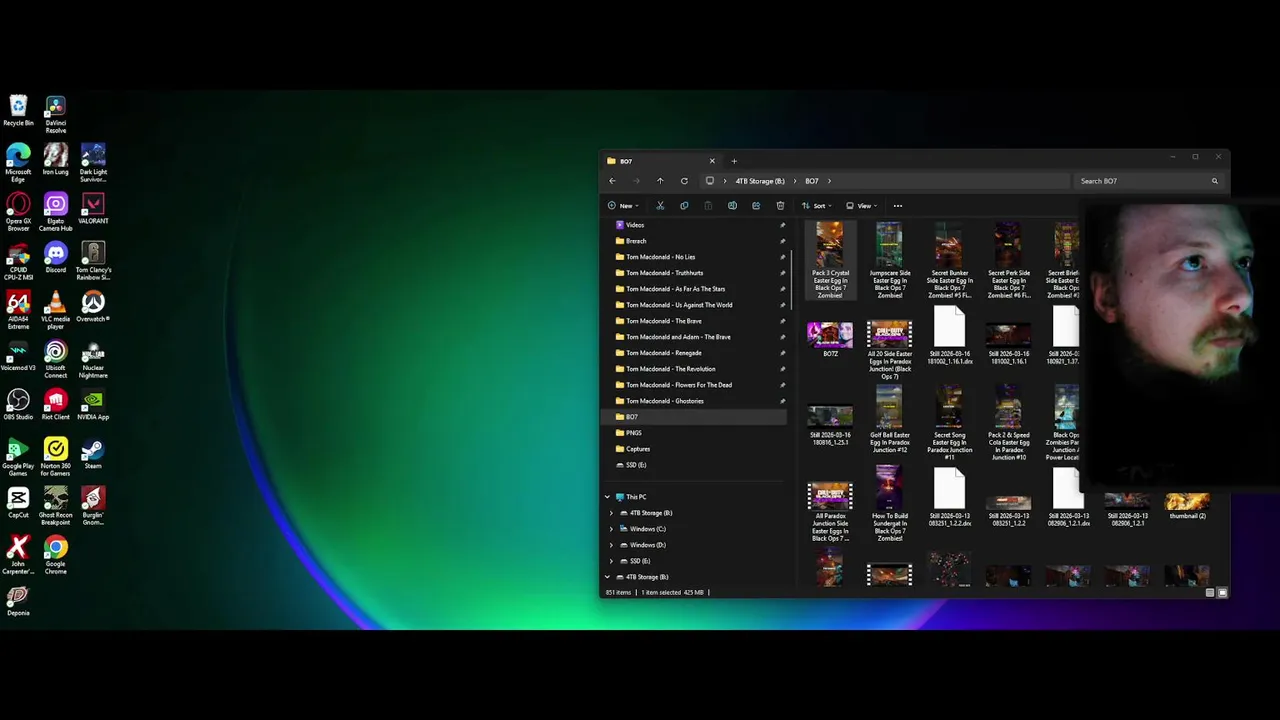The height and width of the screenshot is (720, 1280).
Task: Expand the Windows (C:) drive node
Action: coord(611,529)
